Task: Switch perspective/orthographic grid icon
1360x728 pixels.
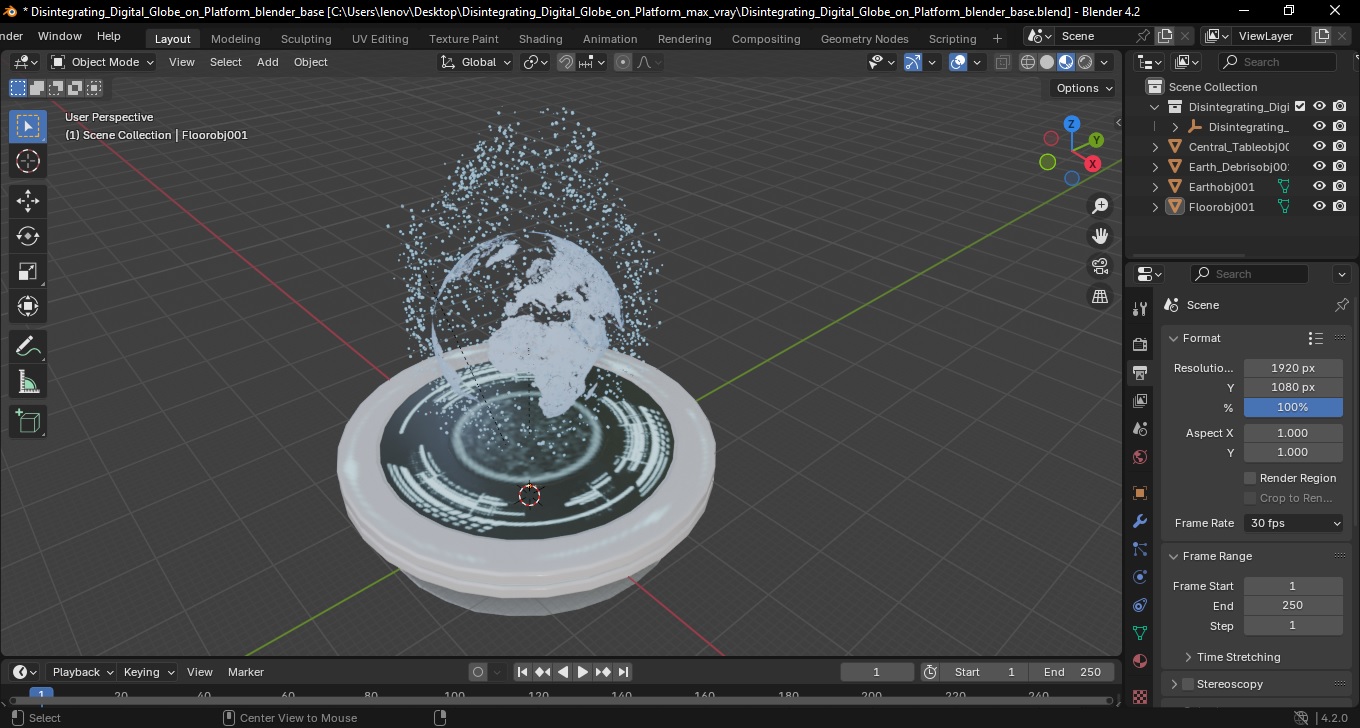Action: [x=1100, y=296]
